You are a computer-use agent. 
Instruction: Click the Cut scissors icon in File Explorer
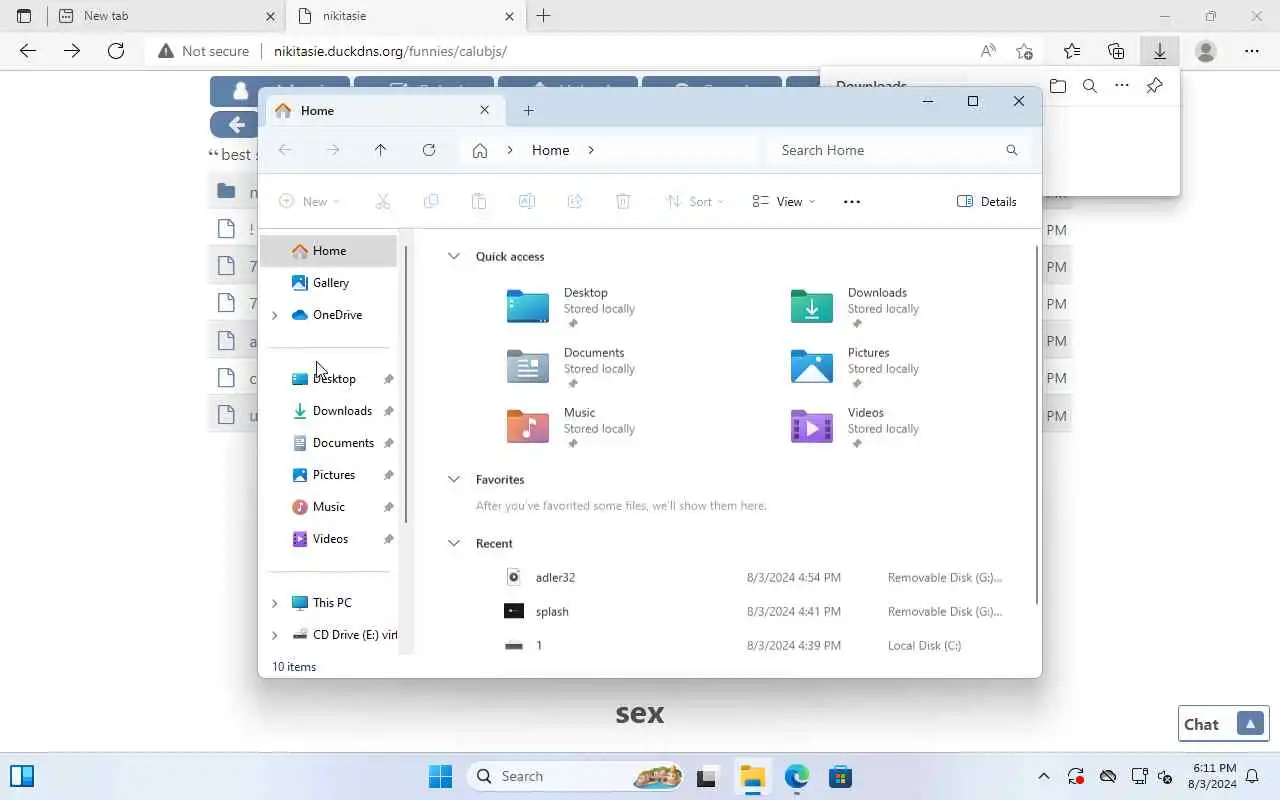tap(383, 201)
